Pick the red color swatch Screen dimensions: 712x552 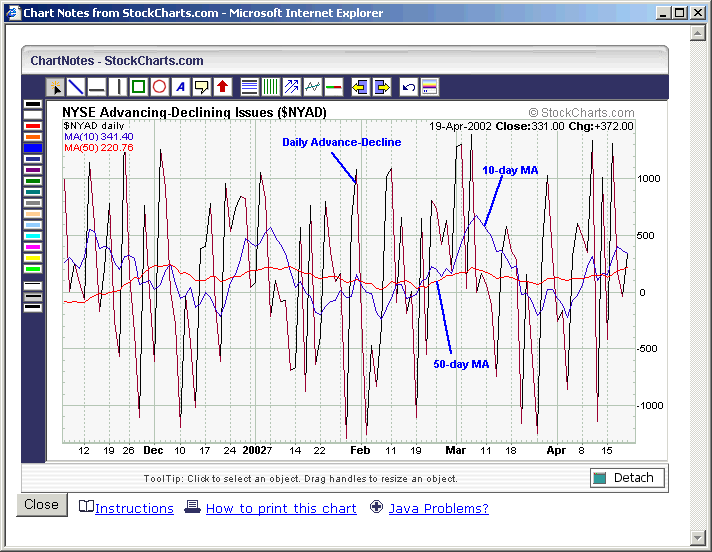coord(33,126)
